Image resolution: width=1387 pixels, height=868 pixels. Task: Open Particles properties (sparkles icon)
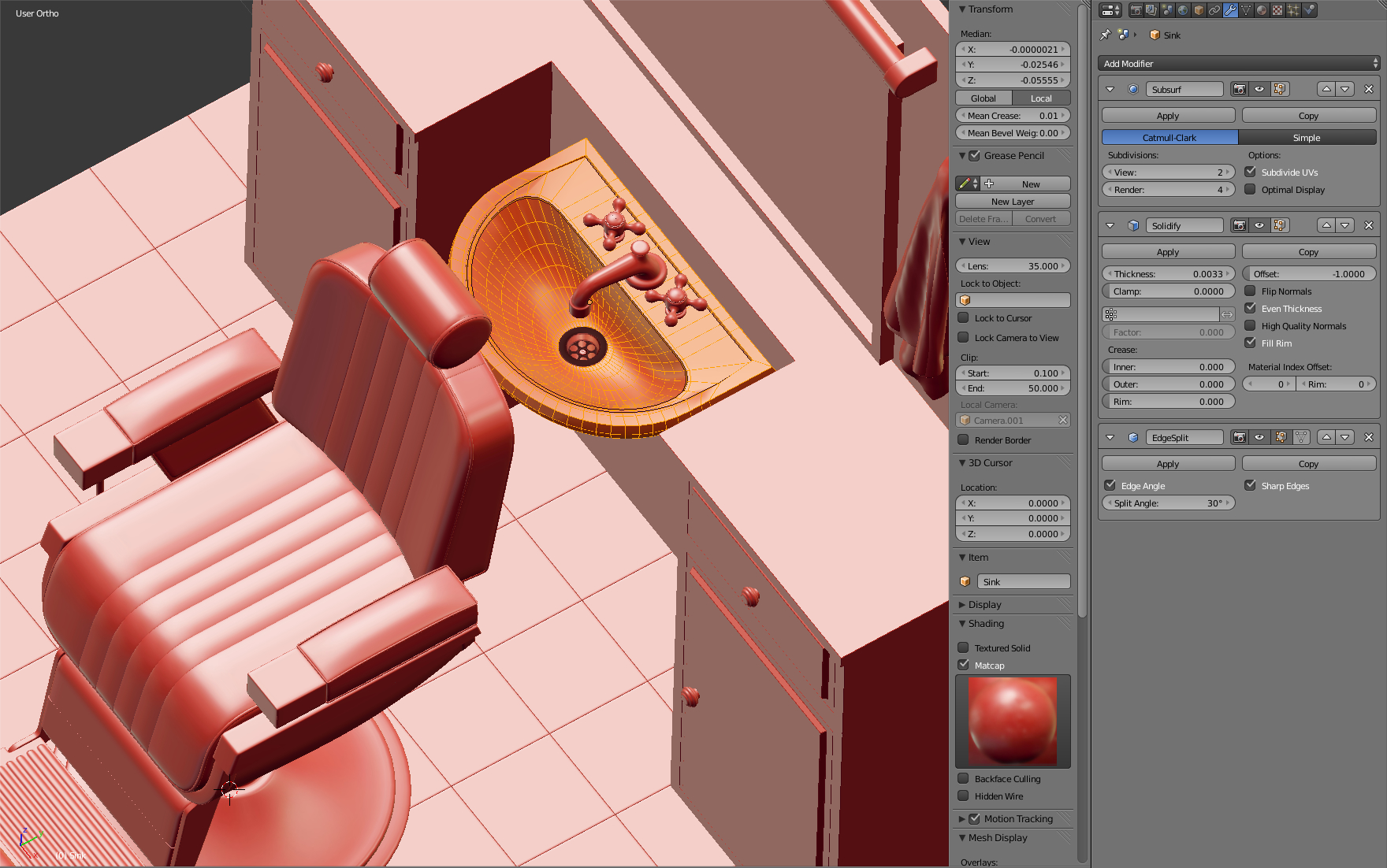(1292, 10)
